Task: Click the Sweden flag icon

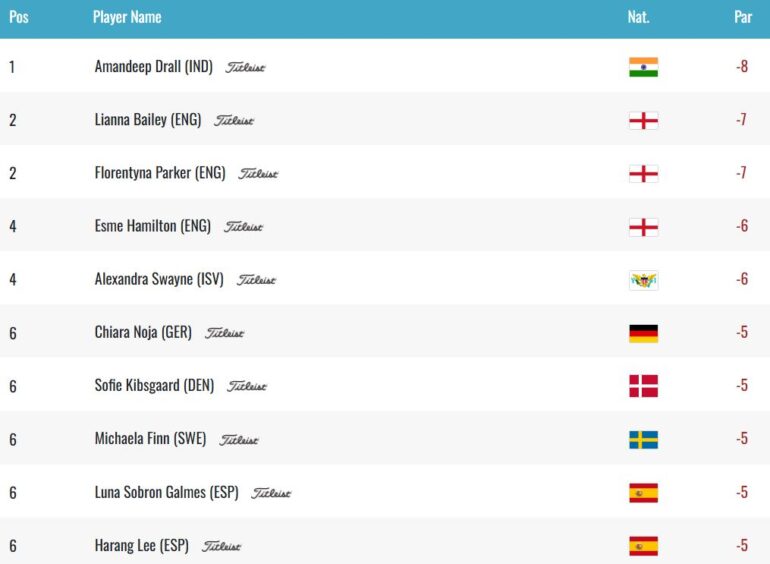Action: coord(643,440)
